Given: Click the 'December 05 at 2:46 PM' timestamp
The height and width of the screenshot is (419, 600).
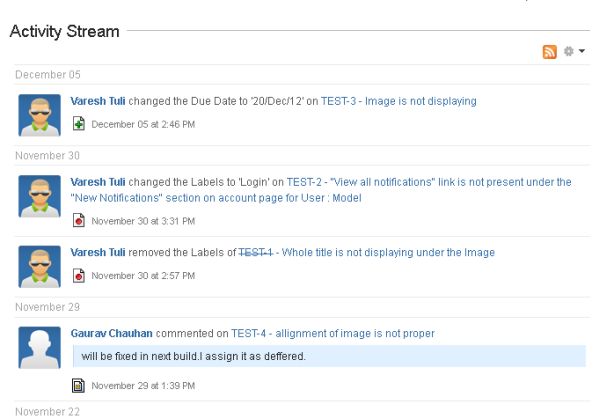Looking at the screenshot, I should coord(142,125).
